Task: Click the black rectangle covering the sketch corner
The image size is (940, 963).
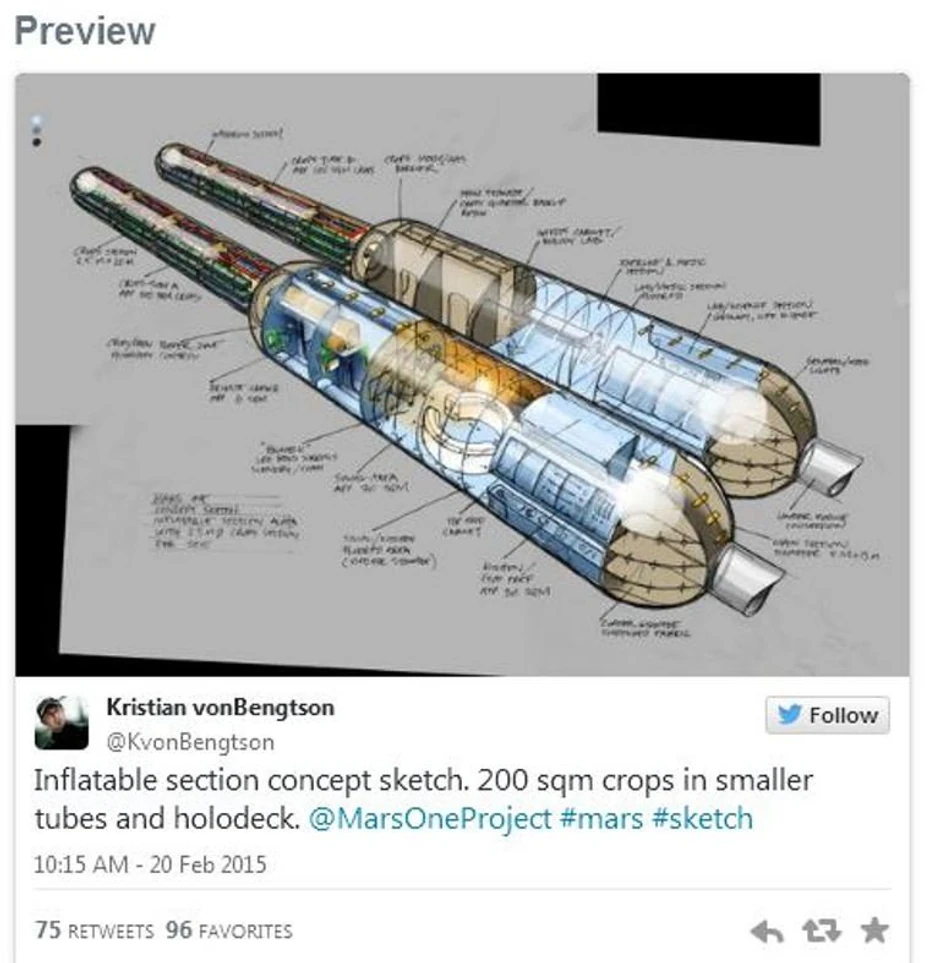Action: (709, 108)
